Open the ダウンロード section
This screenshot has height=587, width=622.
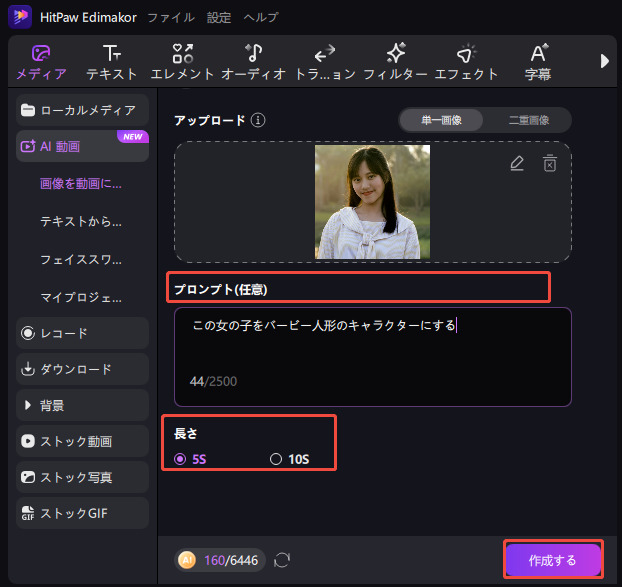83,369
